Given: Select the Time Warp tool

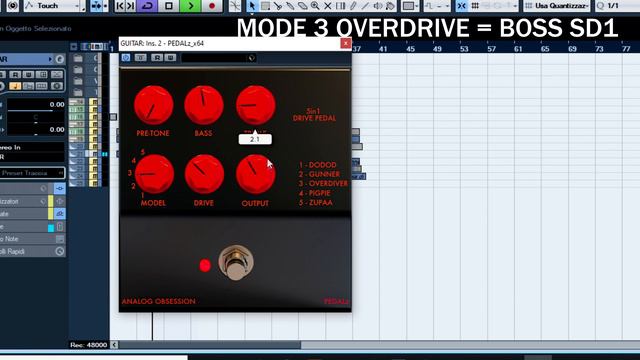Looking at the screenshot, I should click(340, 6).
